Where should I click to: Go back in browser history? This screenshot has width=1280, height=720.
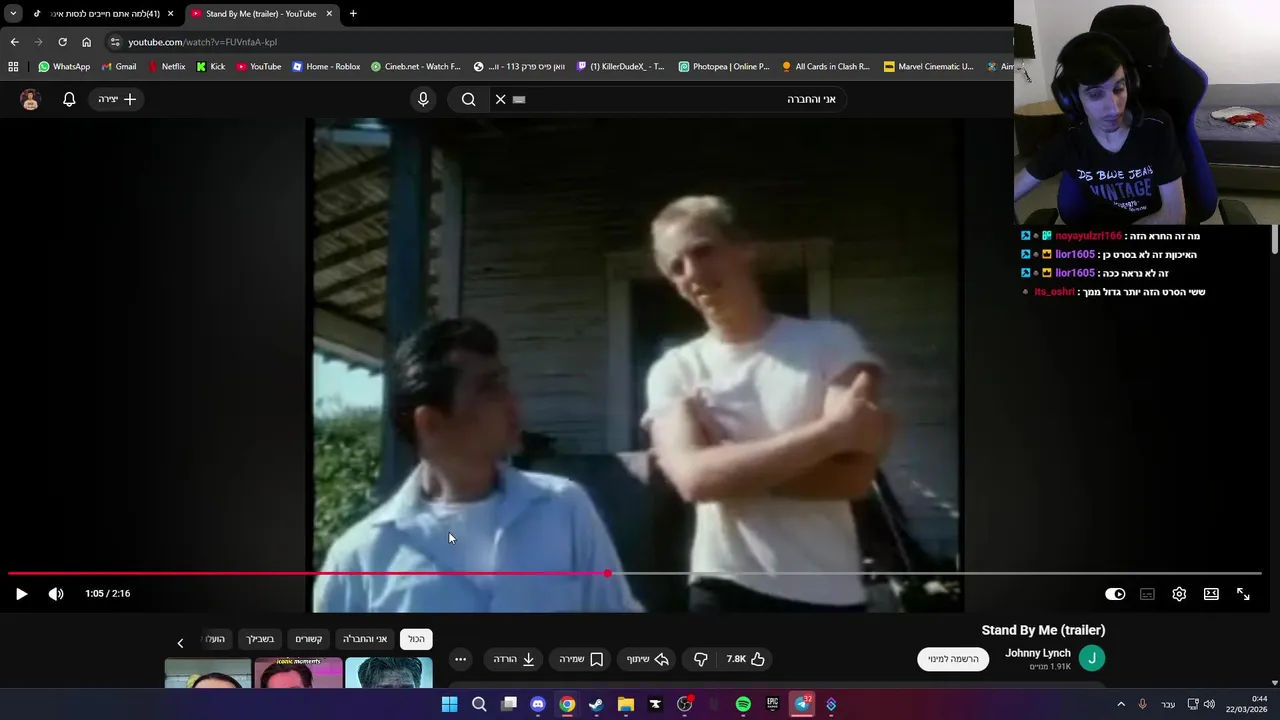coord(14,42)
